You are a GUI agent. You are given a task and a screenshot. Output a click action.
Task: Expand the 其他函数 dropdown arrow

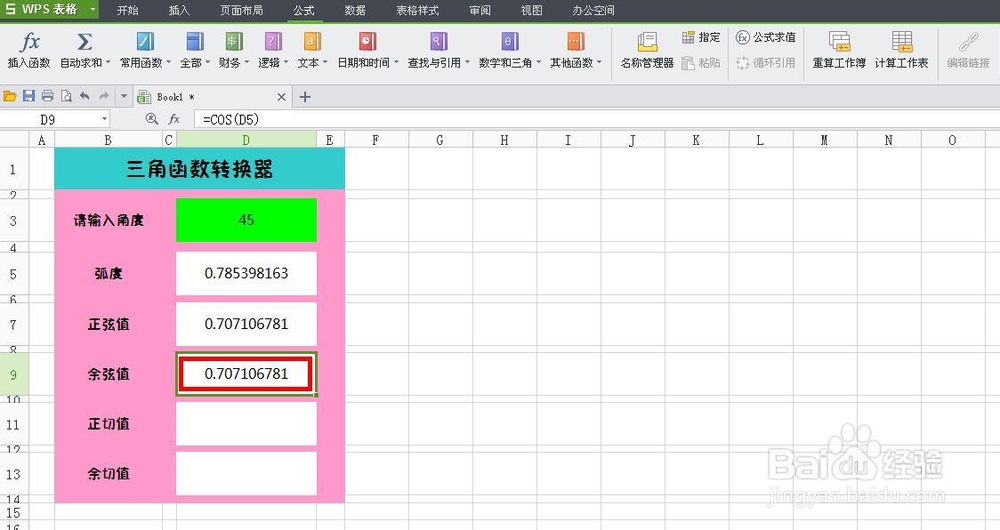(x=599, y=63)
